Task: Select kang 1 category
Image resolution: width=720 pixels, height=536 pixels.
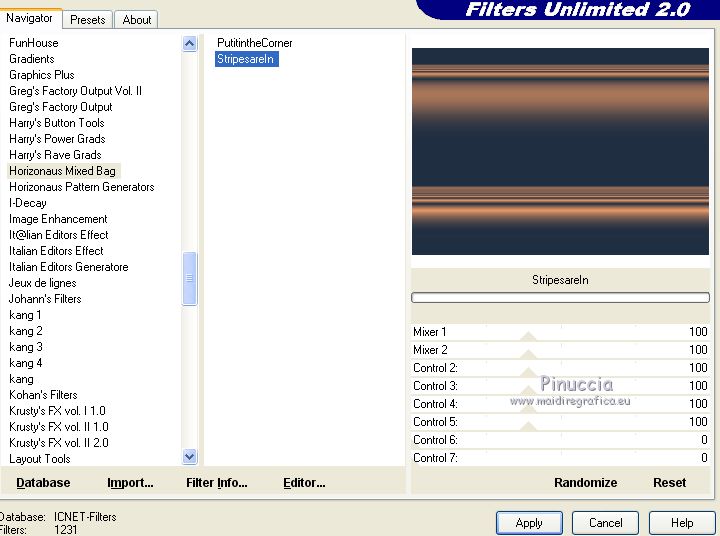Action: coord(25,315)
